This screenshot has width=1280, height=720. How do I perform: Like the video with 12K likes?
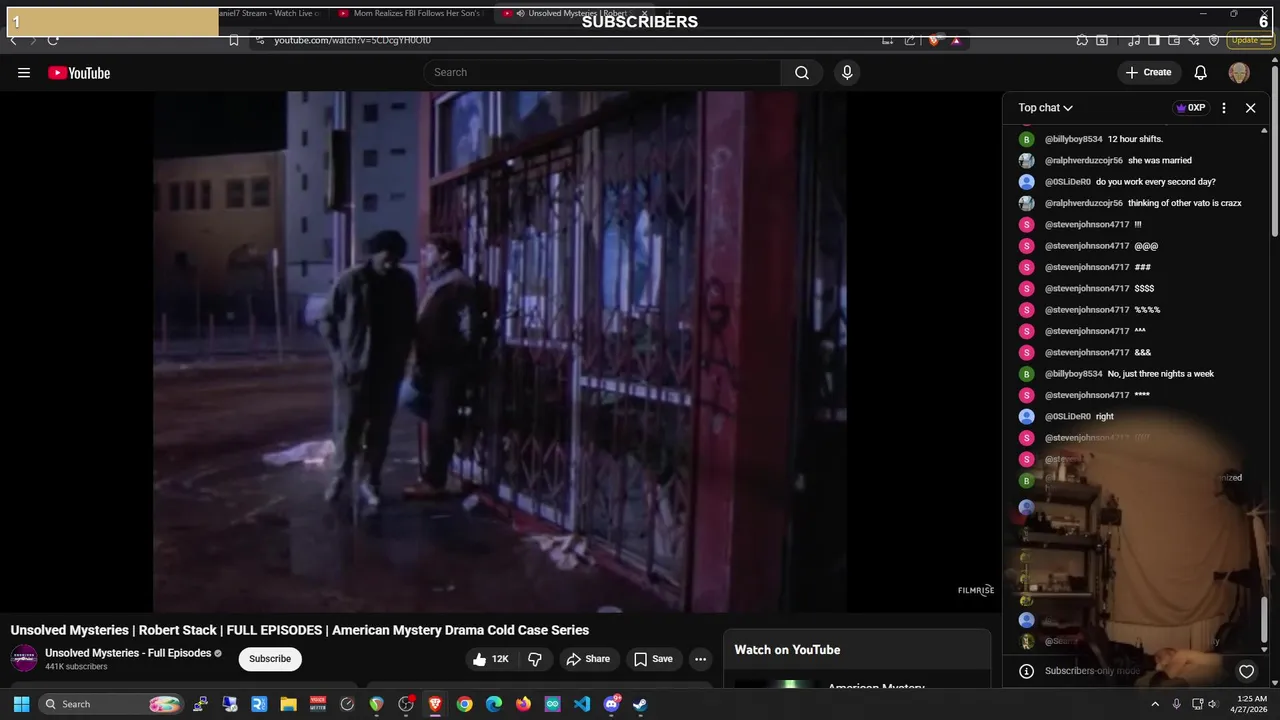tap(491, 659)
